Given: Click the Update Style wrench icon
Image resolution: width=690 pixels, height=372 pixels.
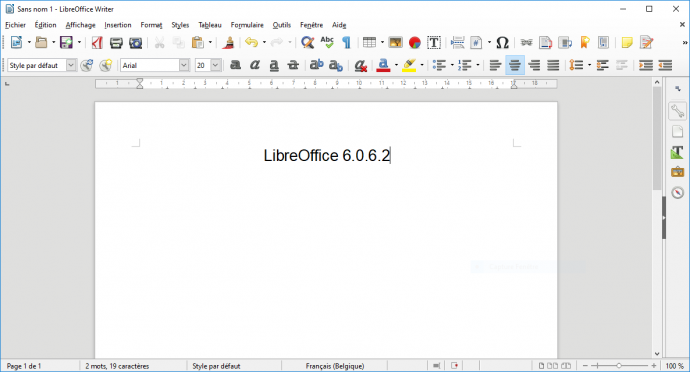Looking at the screenshot, I should [x=87, y=66].
